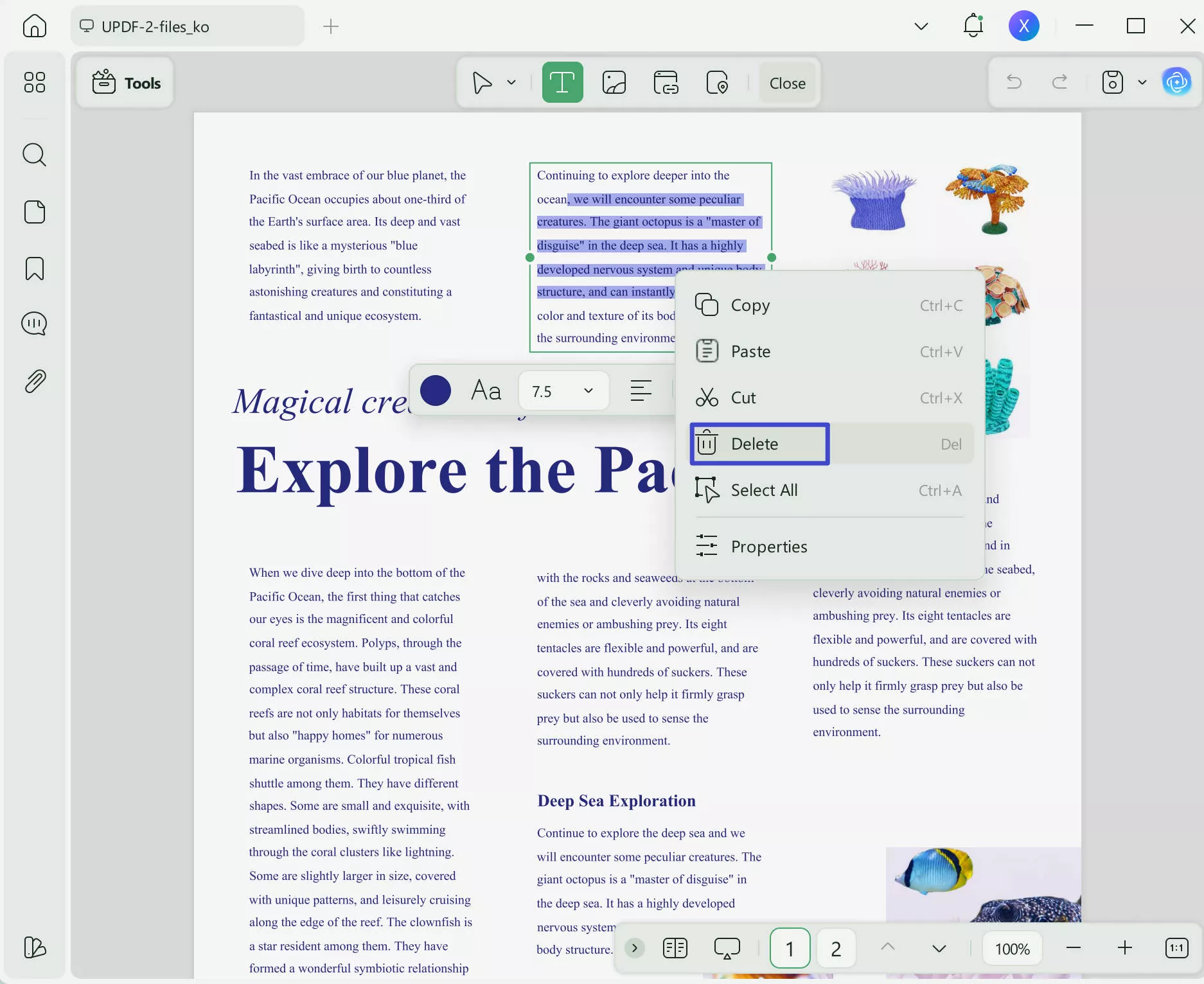Select the Image insert tool

[x=614, y=82]
